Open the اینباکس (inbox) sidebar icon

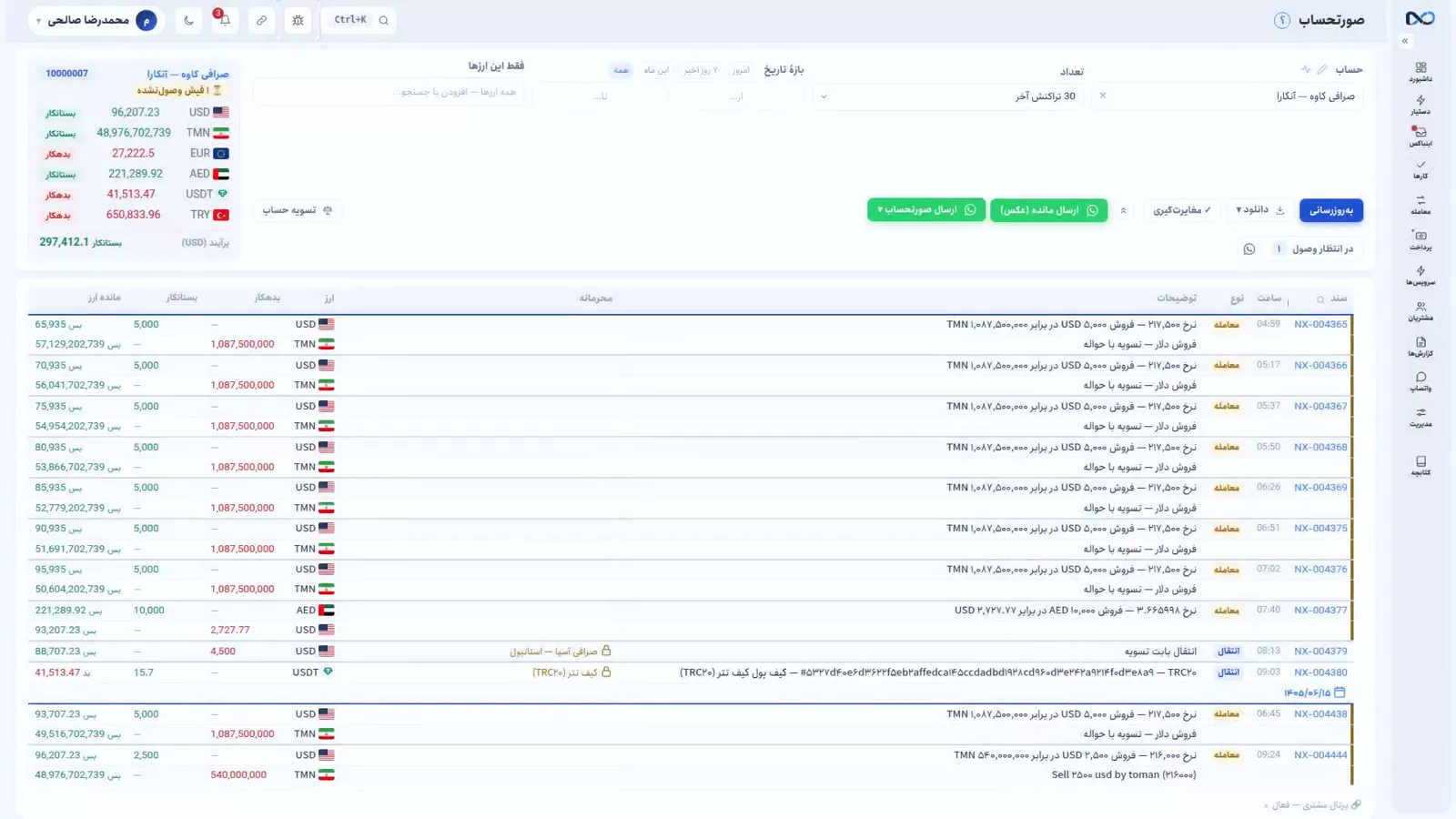(x=1421, y=136)
